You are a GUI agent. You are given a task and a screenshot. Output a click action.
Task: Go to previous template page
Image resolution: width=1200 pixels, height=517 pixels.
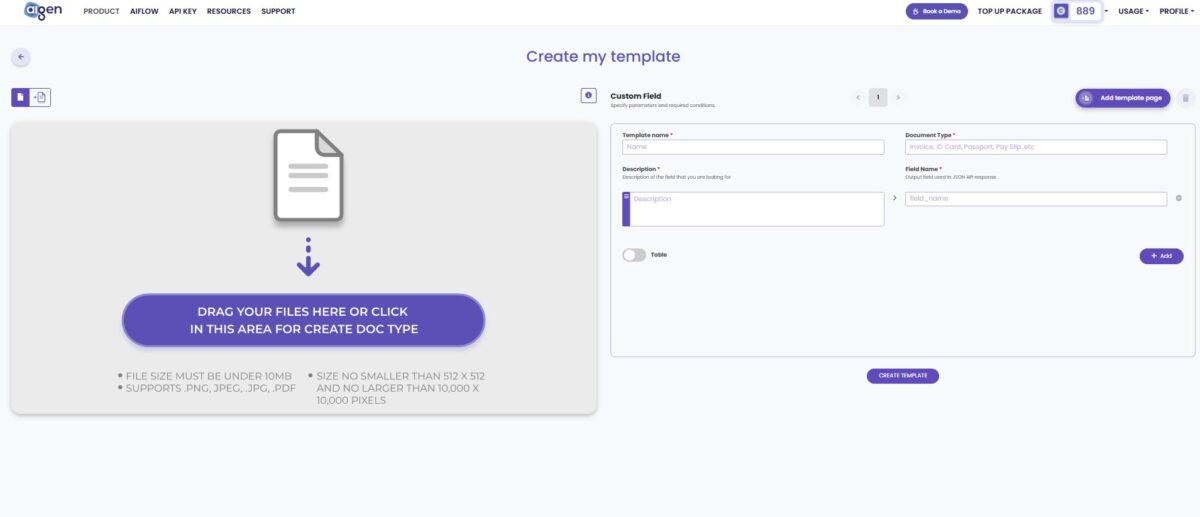pos(858,97)
